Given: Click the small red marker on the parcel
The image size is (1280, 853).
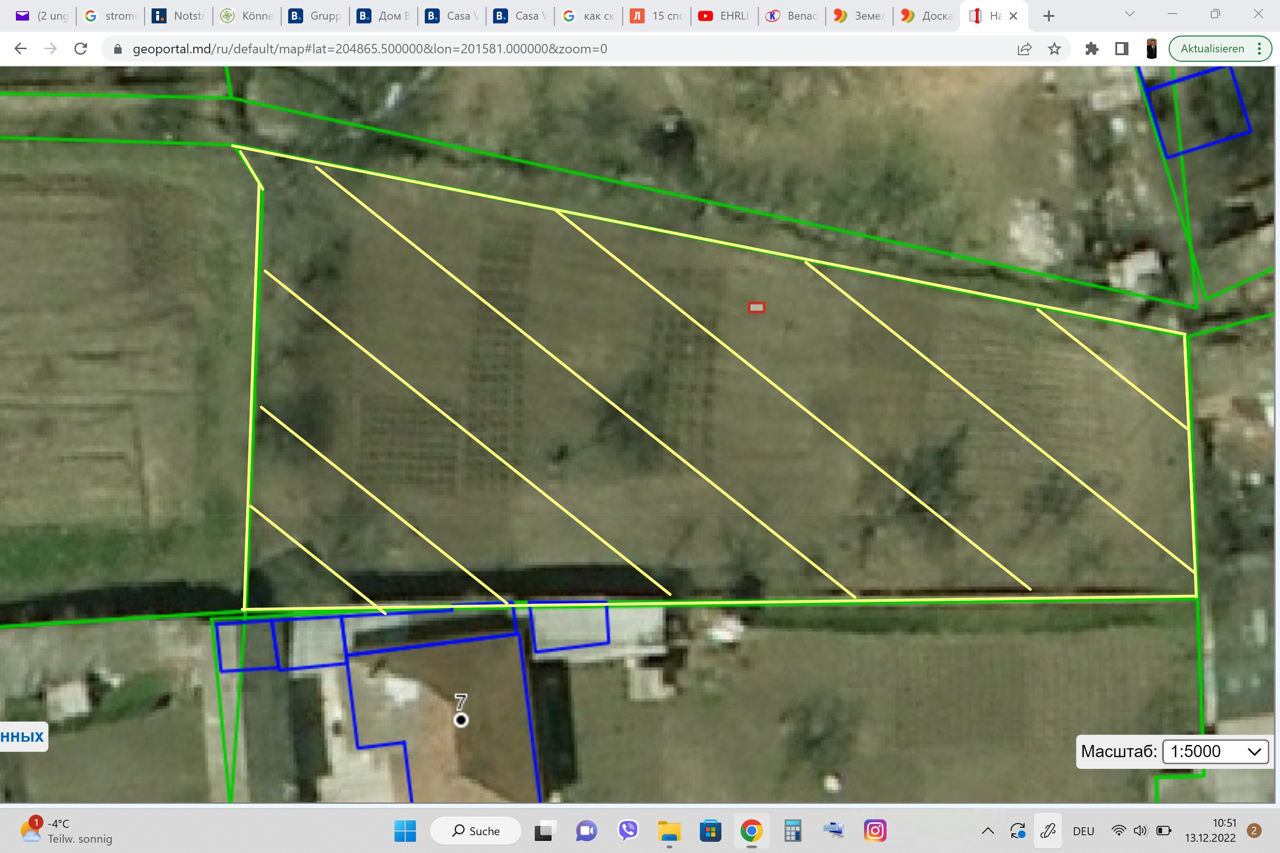Looking at the screenshot, I should (x=757, y=307).
